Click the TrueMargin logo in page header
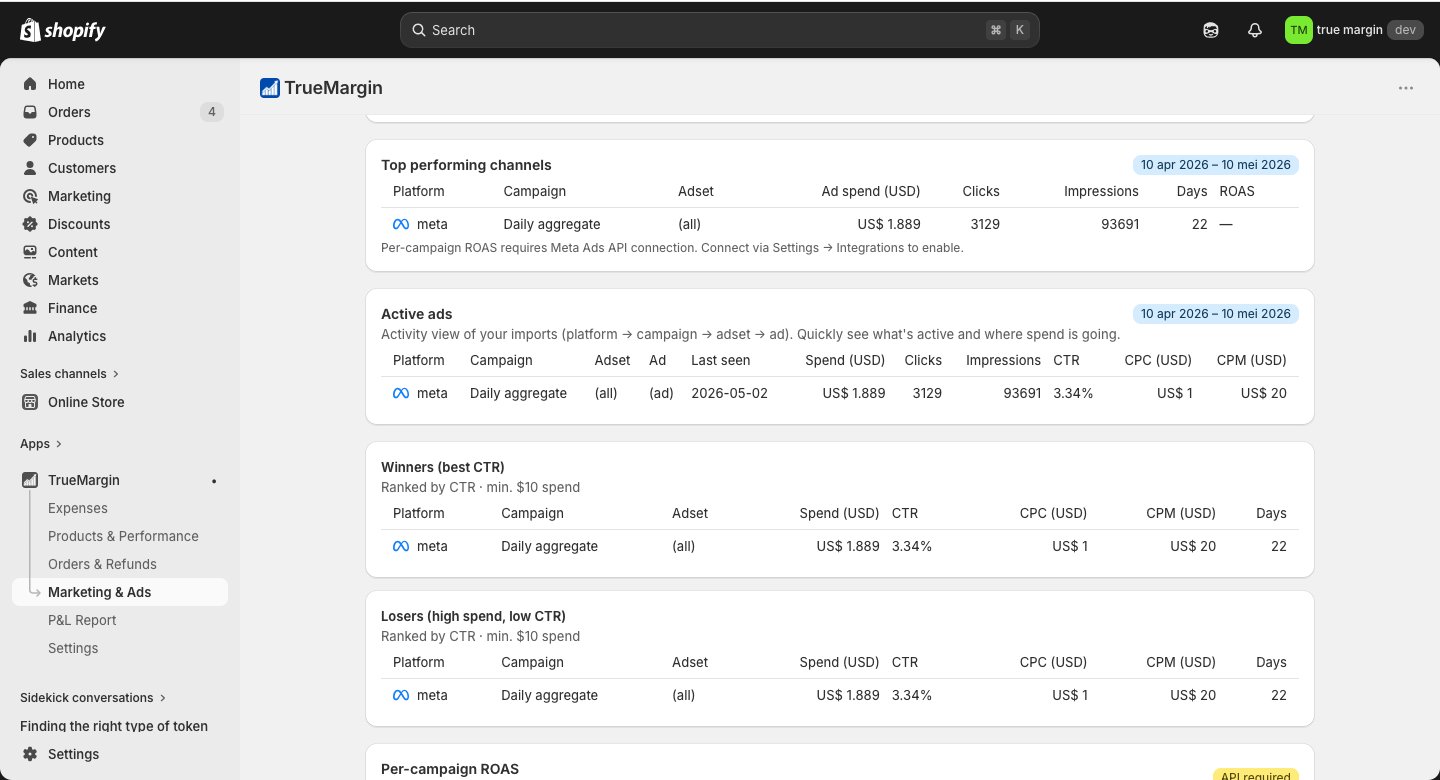 pos(269,88)
